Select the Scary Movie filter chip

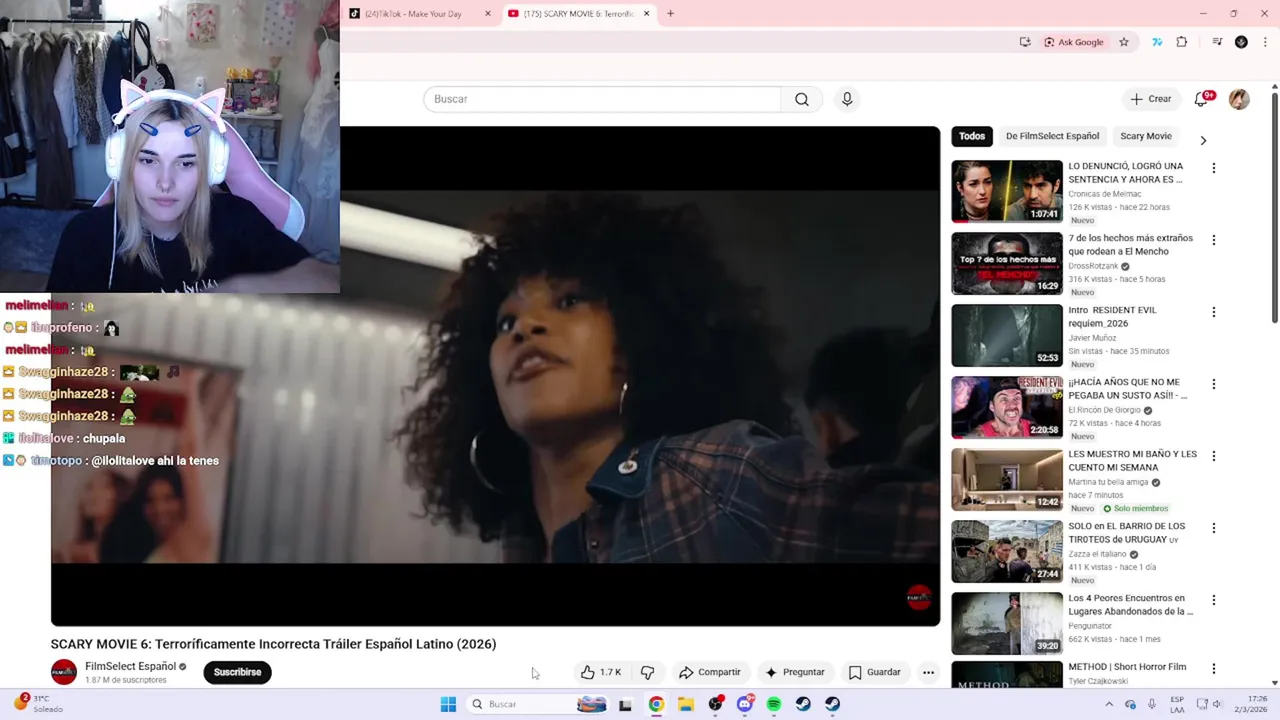click(x=1146, y=136)
